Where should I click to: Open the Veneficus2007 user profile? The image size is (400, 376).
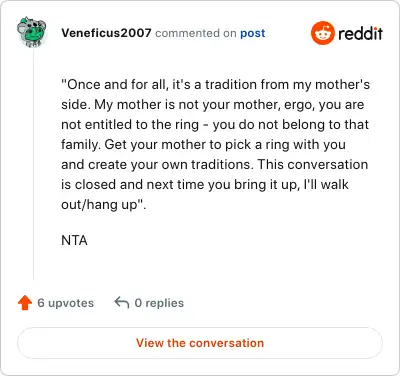106,33
